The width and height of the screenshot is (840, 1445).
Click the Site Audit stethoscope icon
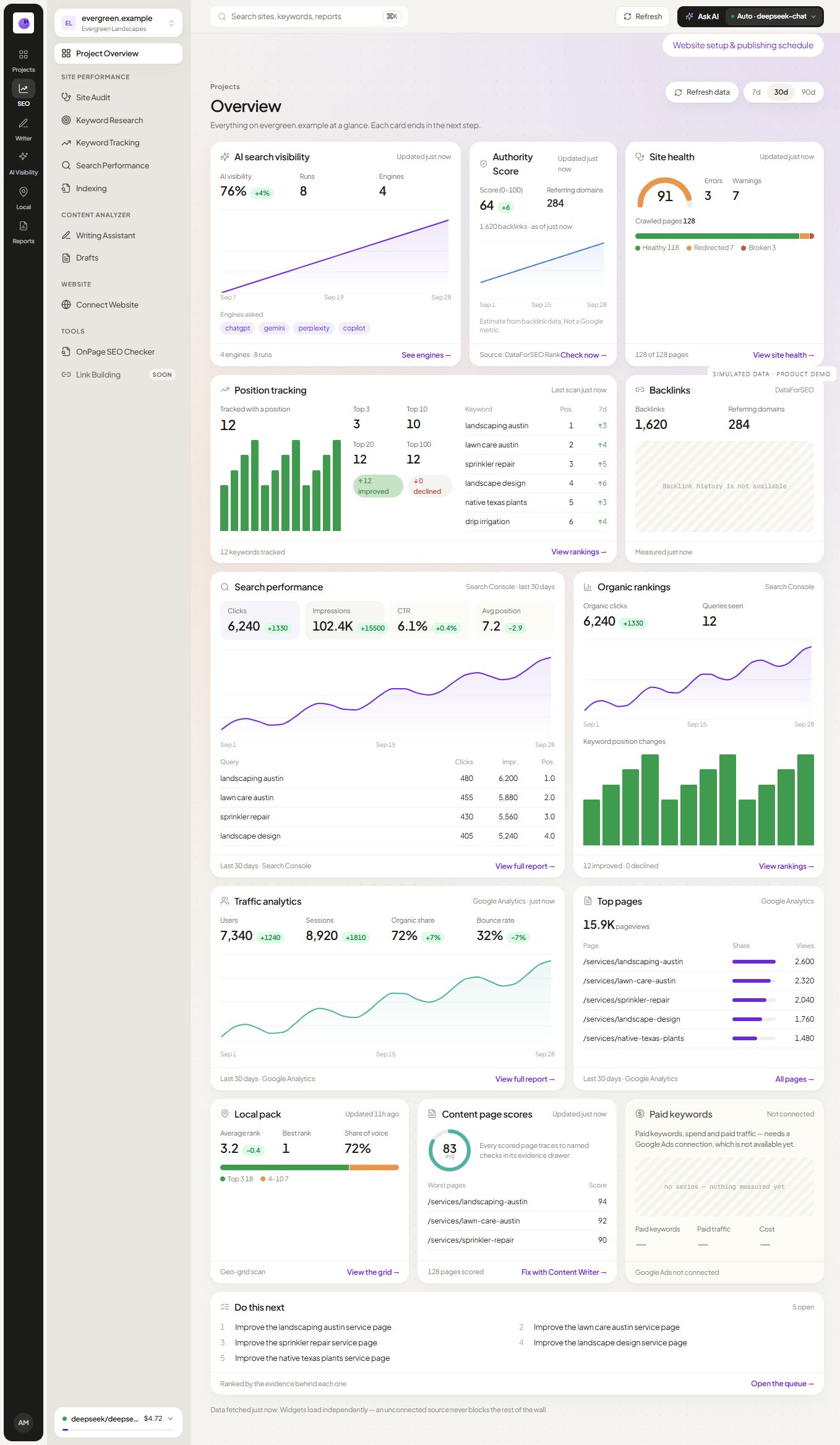[x=66, y=97]
